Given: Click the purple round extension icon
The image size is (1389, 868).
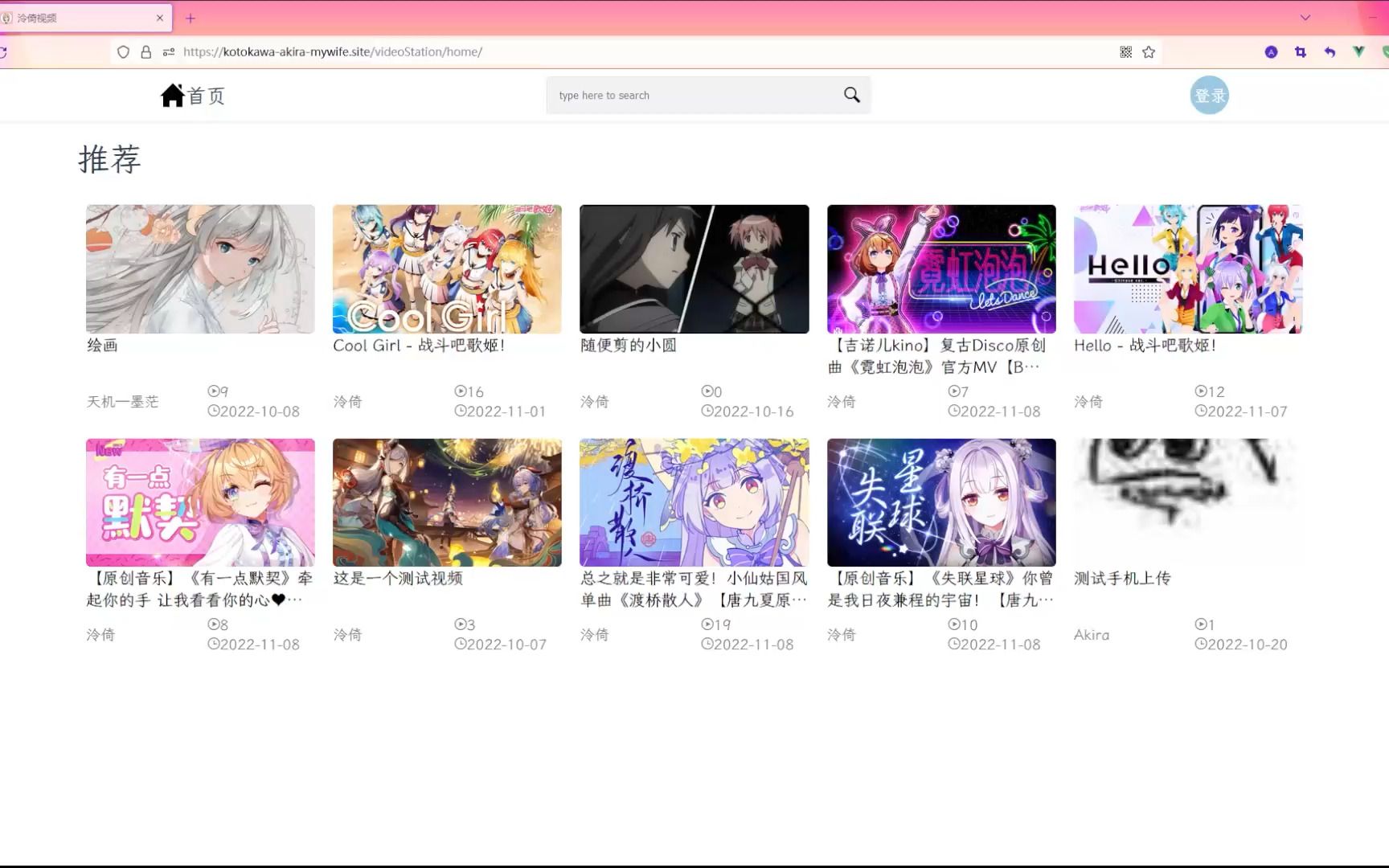Looking at the screenshot, I should coord(1271,52).
